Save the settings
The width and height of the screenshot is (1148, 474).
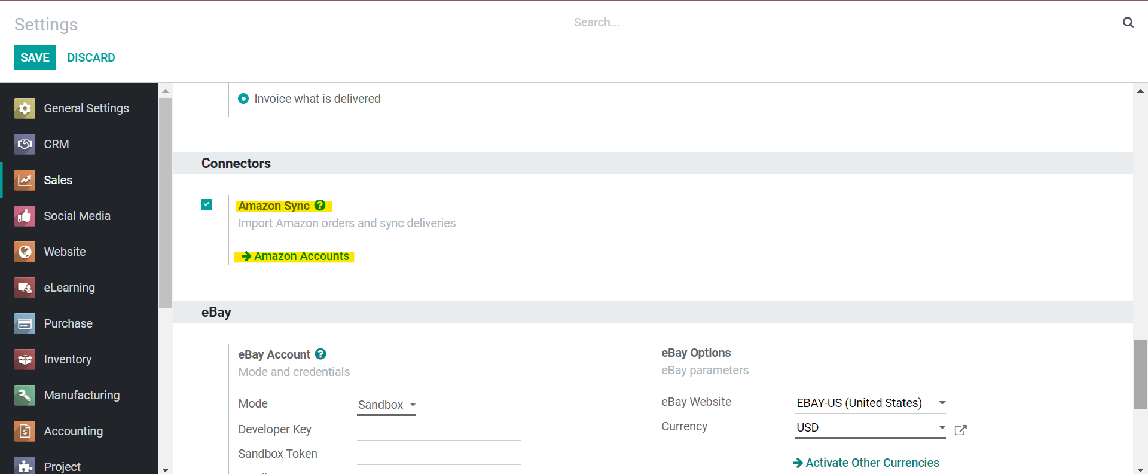[35, 58]
